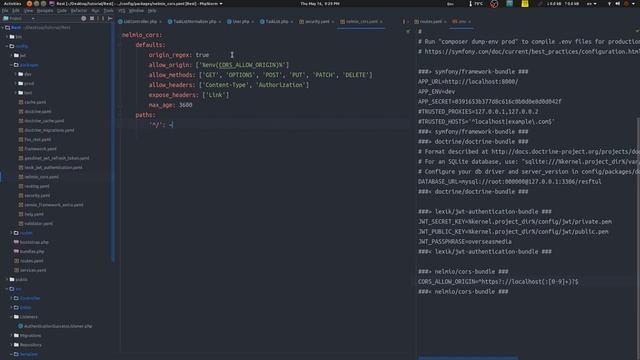640x360 pixels.
Task: Click the collapse all icon in Project toolbar
Action: click(x=92, y=18)
